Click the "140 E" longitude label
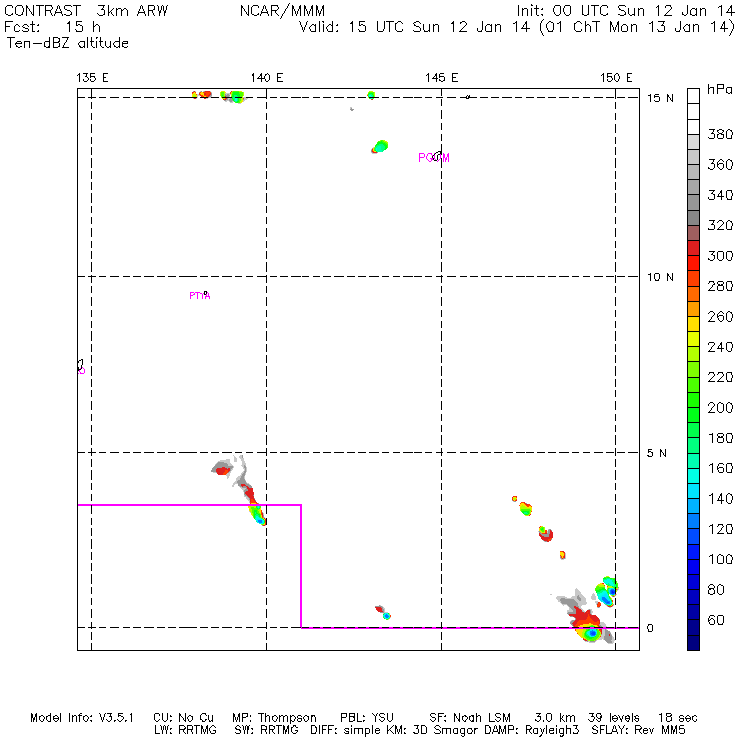740x740 pixels. pos(267,78)
